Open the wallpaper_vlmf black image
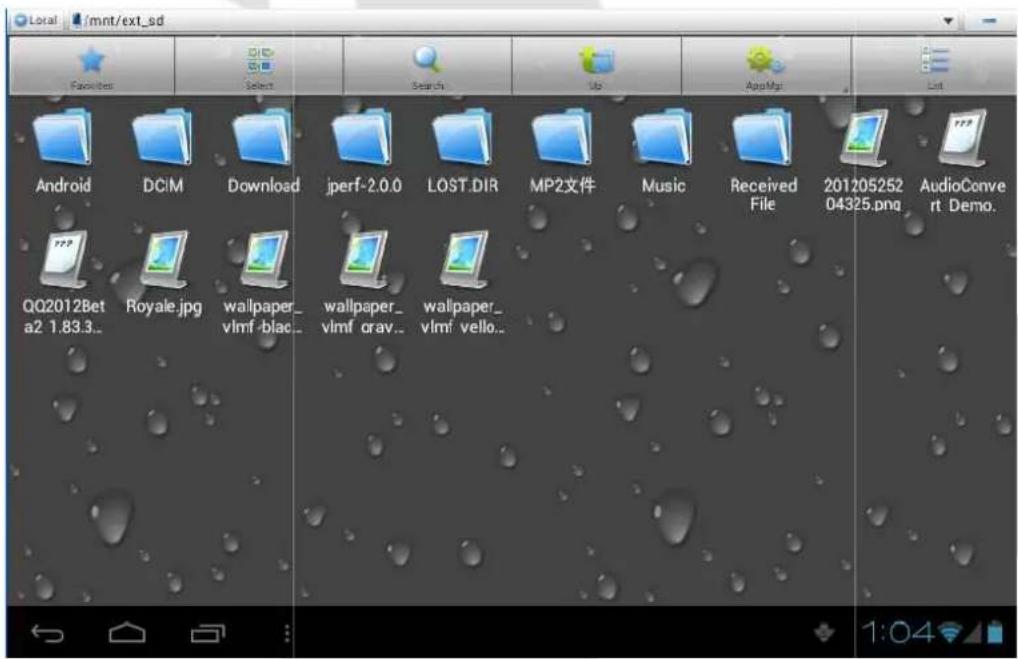1018x659 pixels. (262, 282)
